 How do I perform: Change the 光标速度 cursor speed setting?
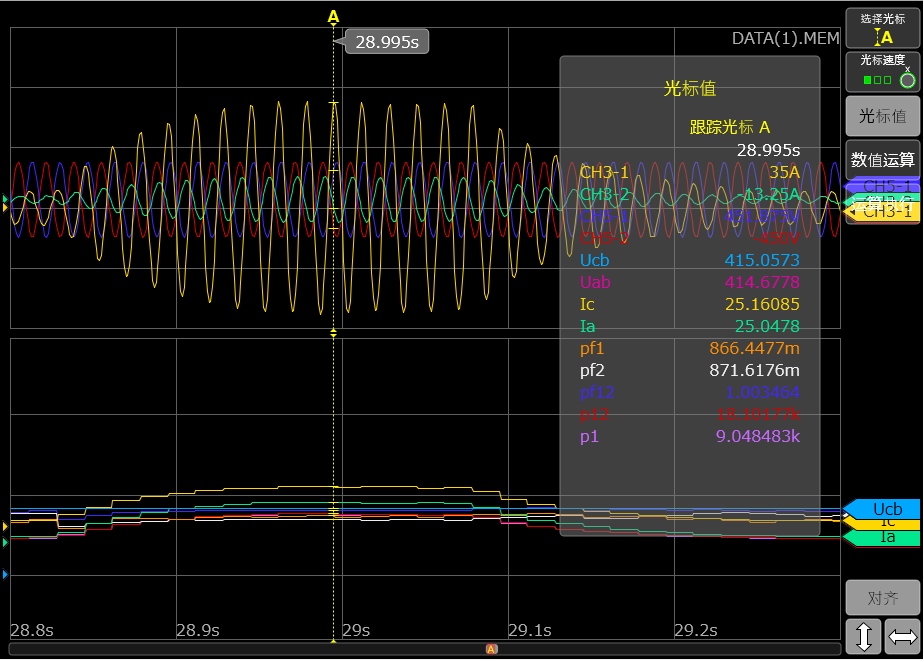tap(882, 72)
